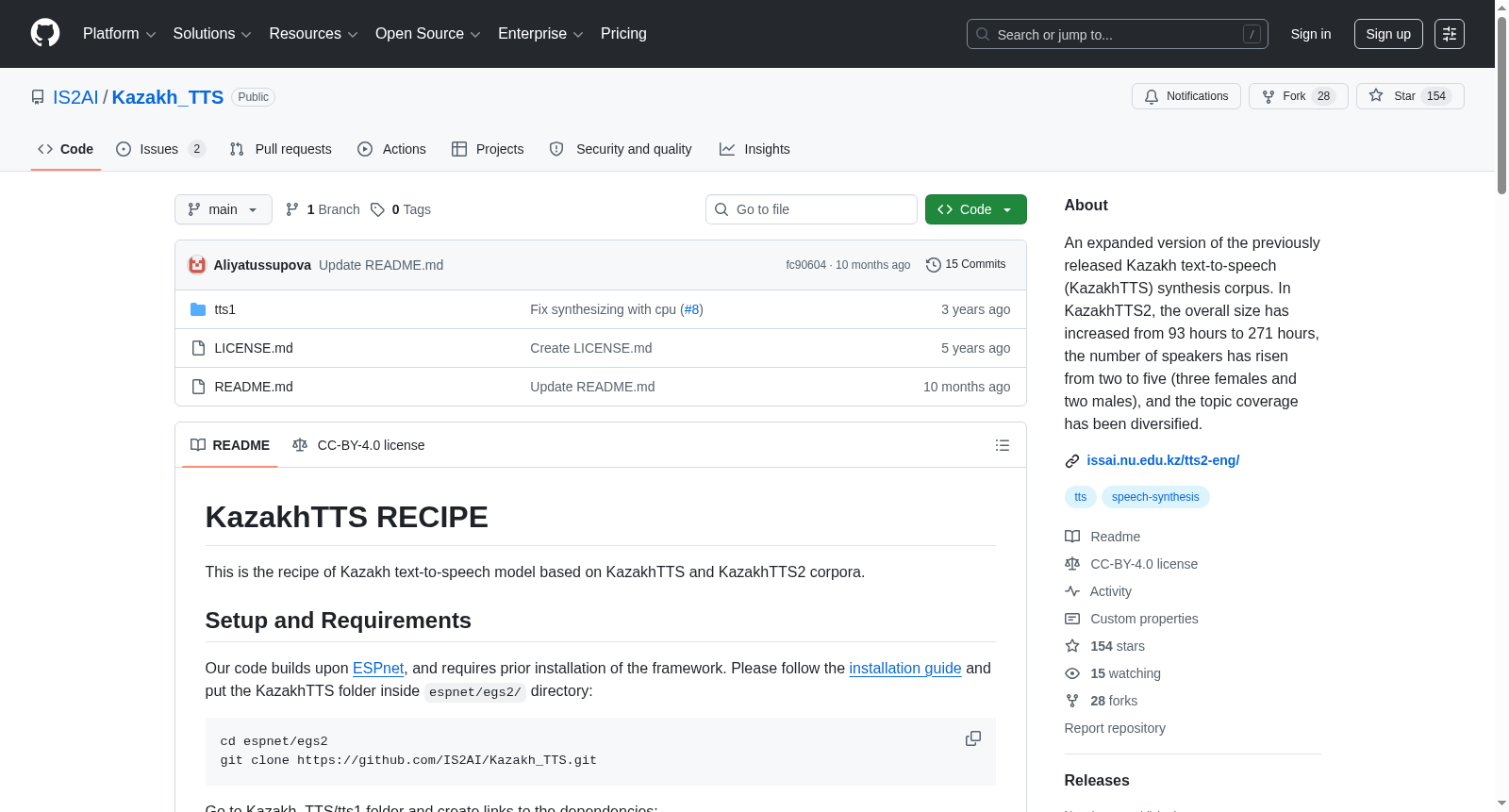Open the IS2AI organization link

click(x=75, y=97)
